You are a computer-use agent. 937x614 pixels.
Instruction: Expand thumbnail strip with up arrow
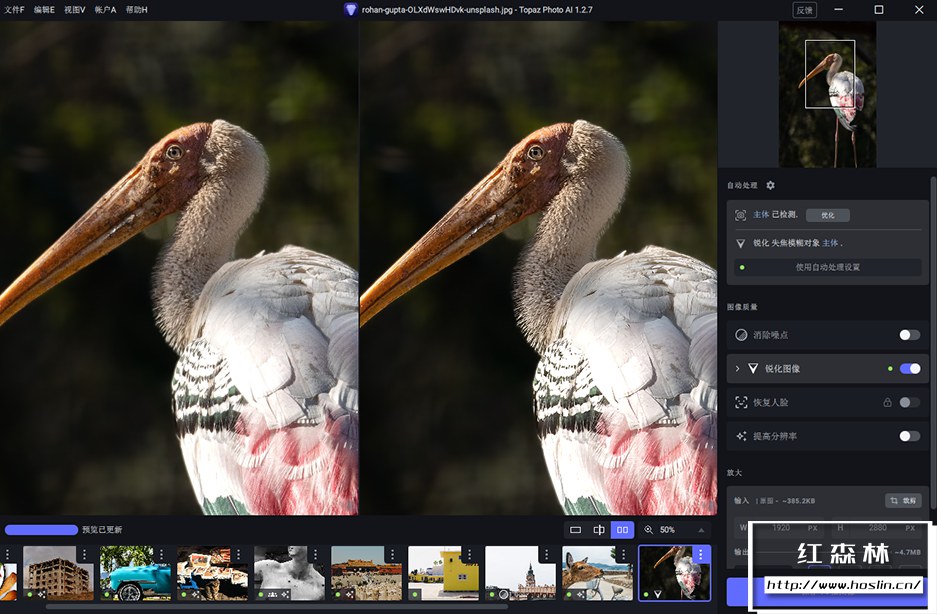[x=701, y=530]
